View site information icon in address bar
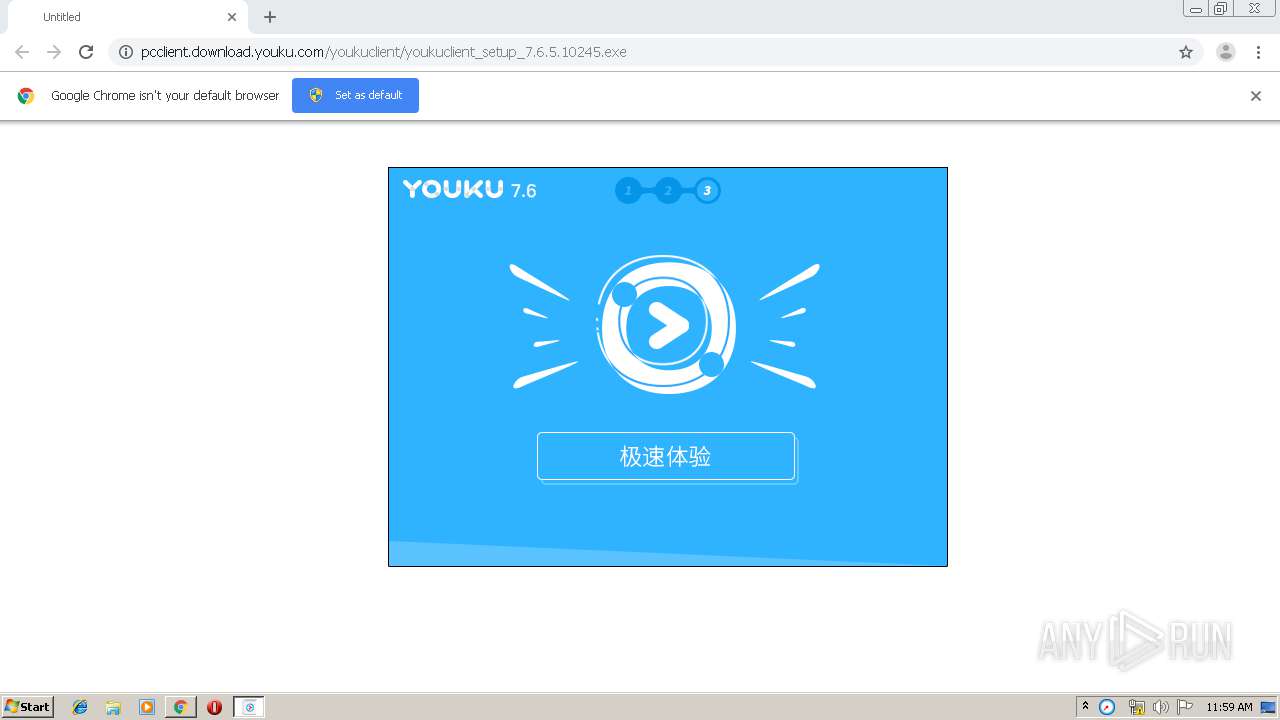Screen dimensions: 1280x720 (126, 52)
